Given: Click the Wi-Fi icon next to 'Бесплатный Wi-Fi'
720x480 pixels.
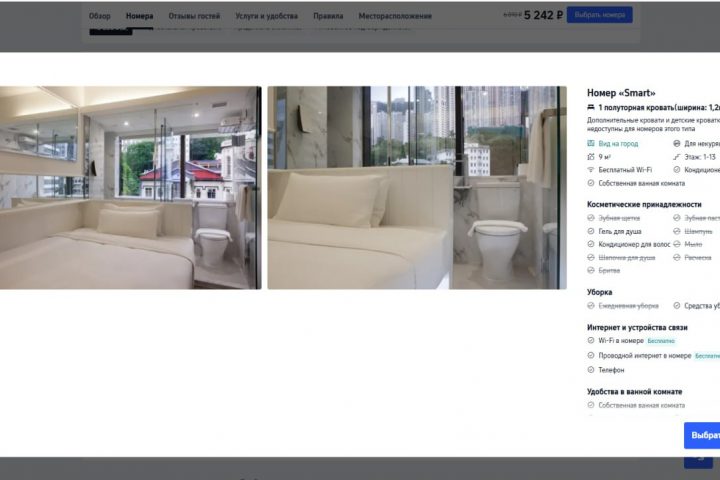Looking at the screenshot, I should pyautogui.click(x=591, y=170).
